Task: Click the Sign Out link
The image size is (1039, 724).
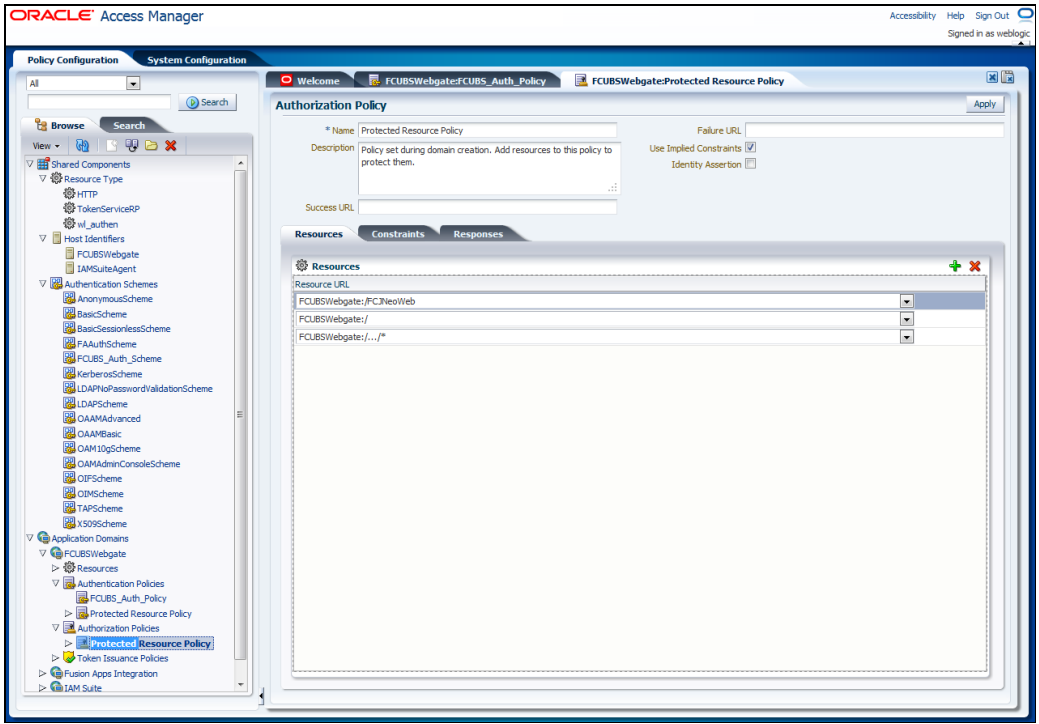Action: 991,15
